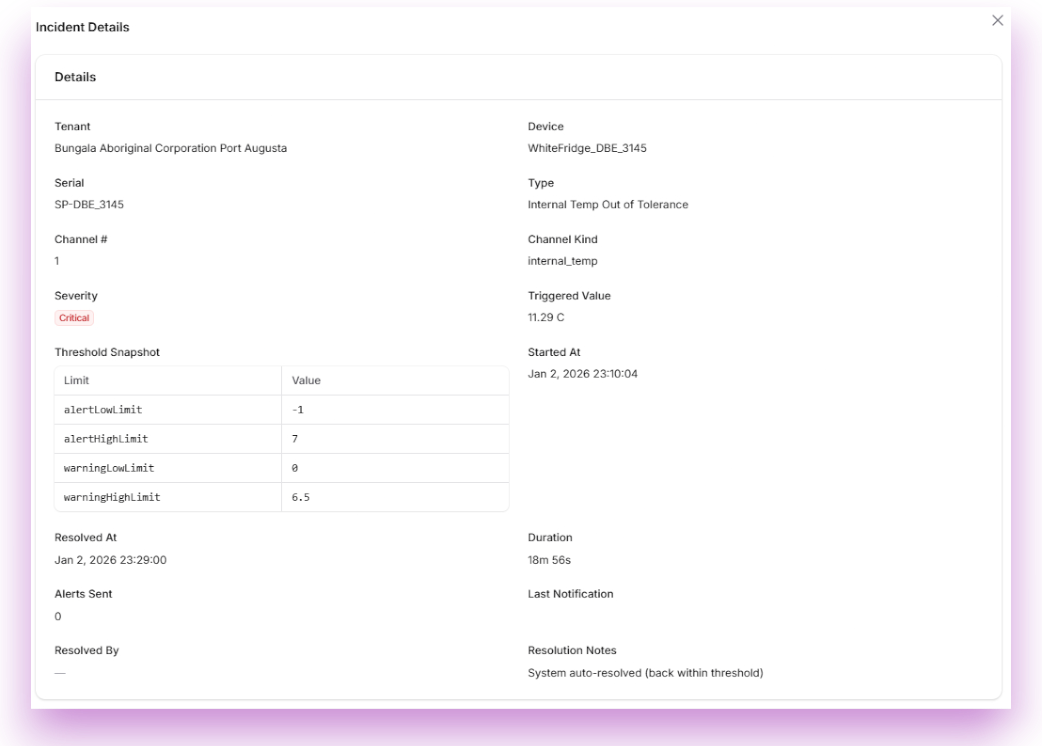Click the Triggered Value 11.29 C

click(546, 317)
